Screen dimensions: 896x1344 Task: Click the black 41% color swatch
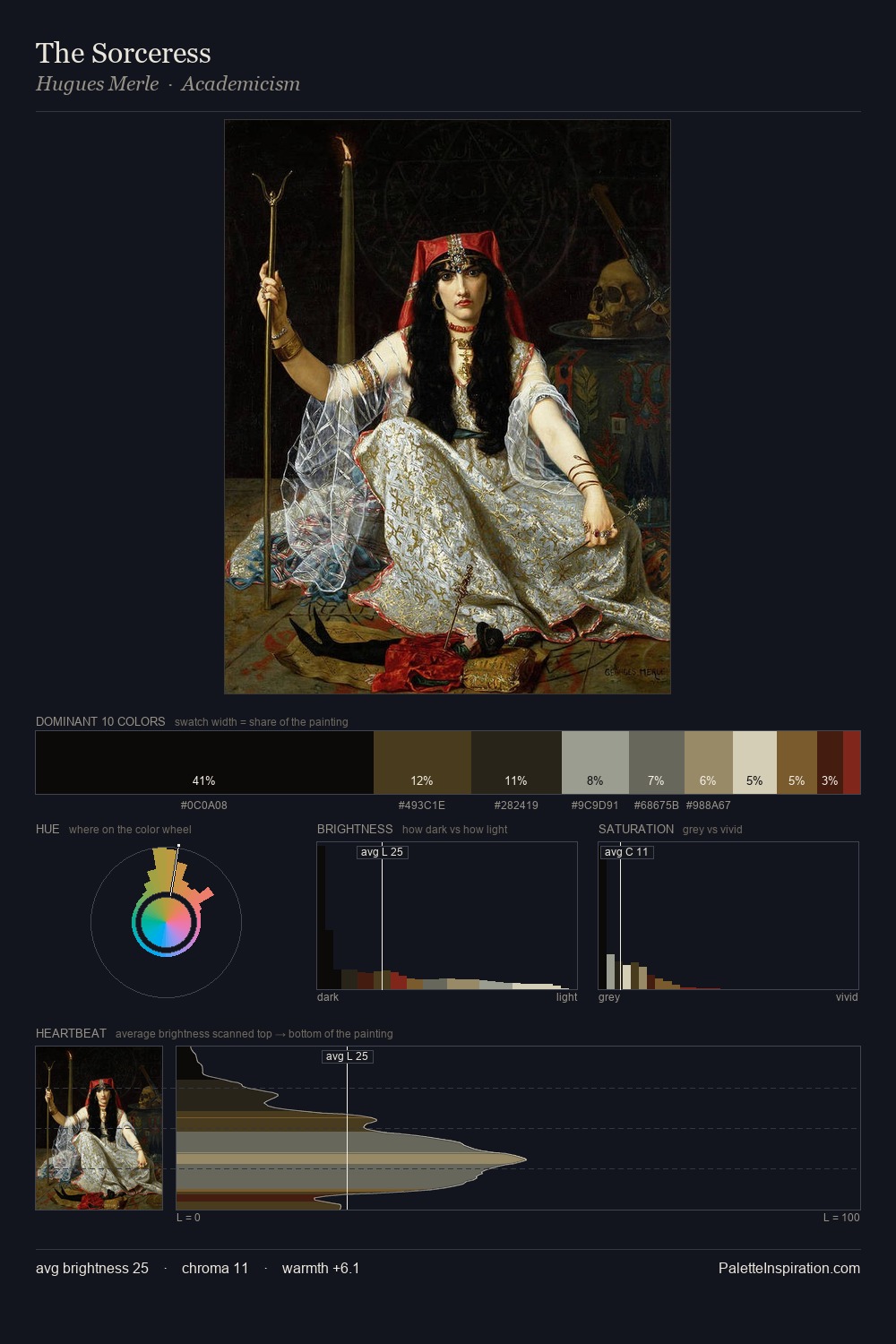[x=204, y=762]
